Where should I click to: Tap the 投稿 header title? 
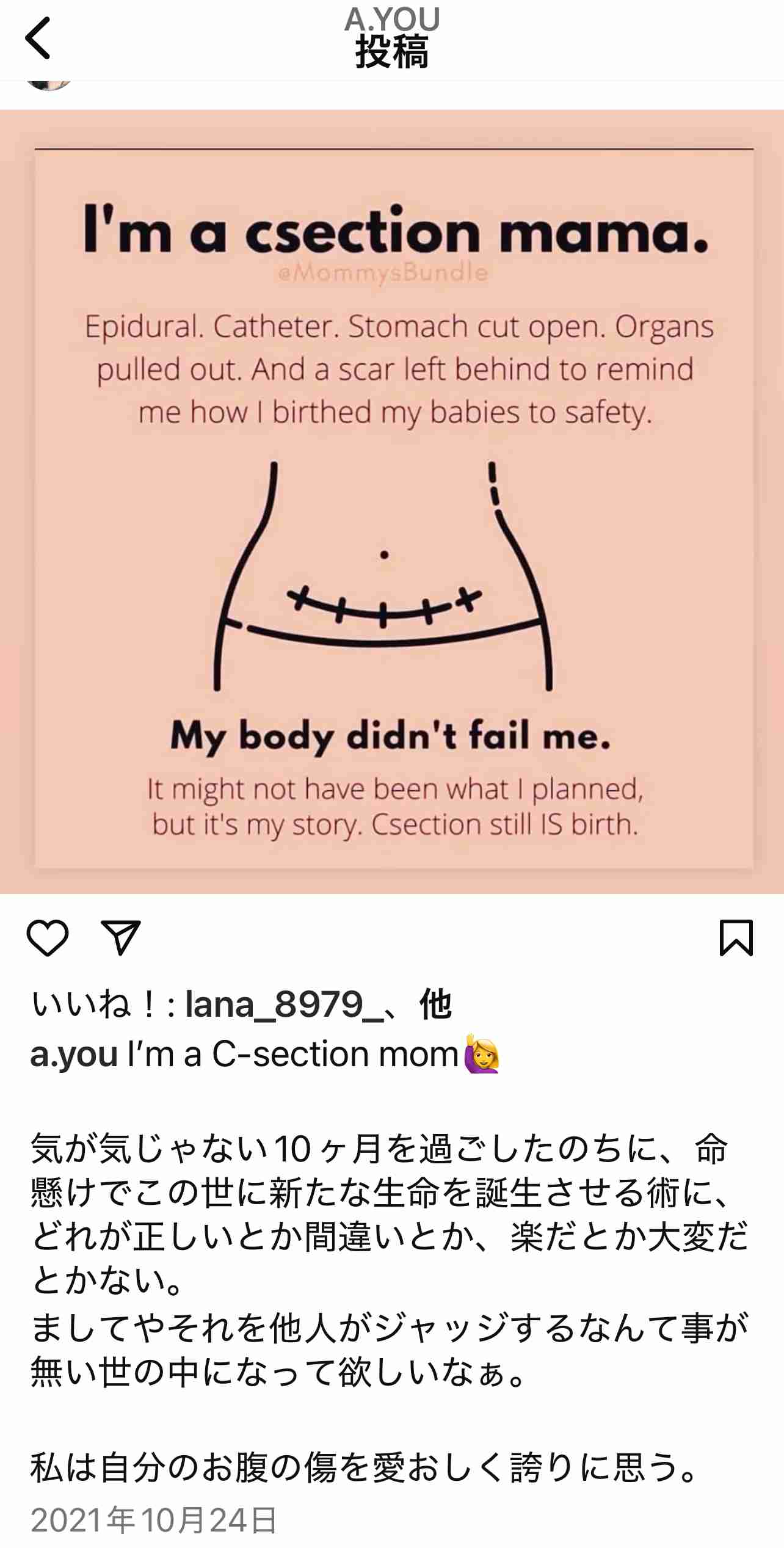click(392, 53)
